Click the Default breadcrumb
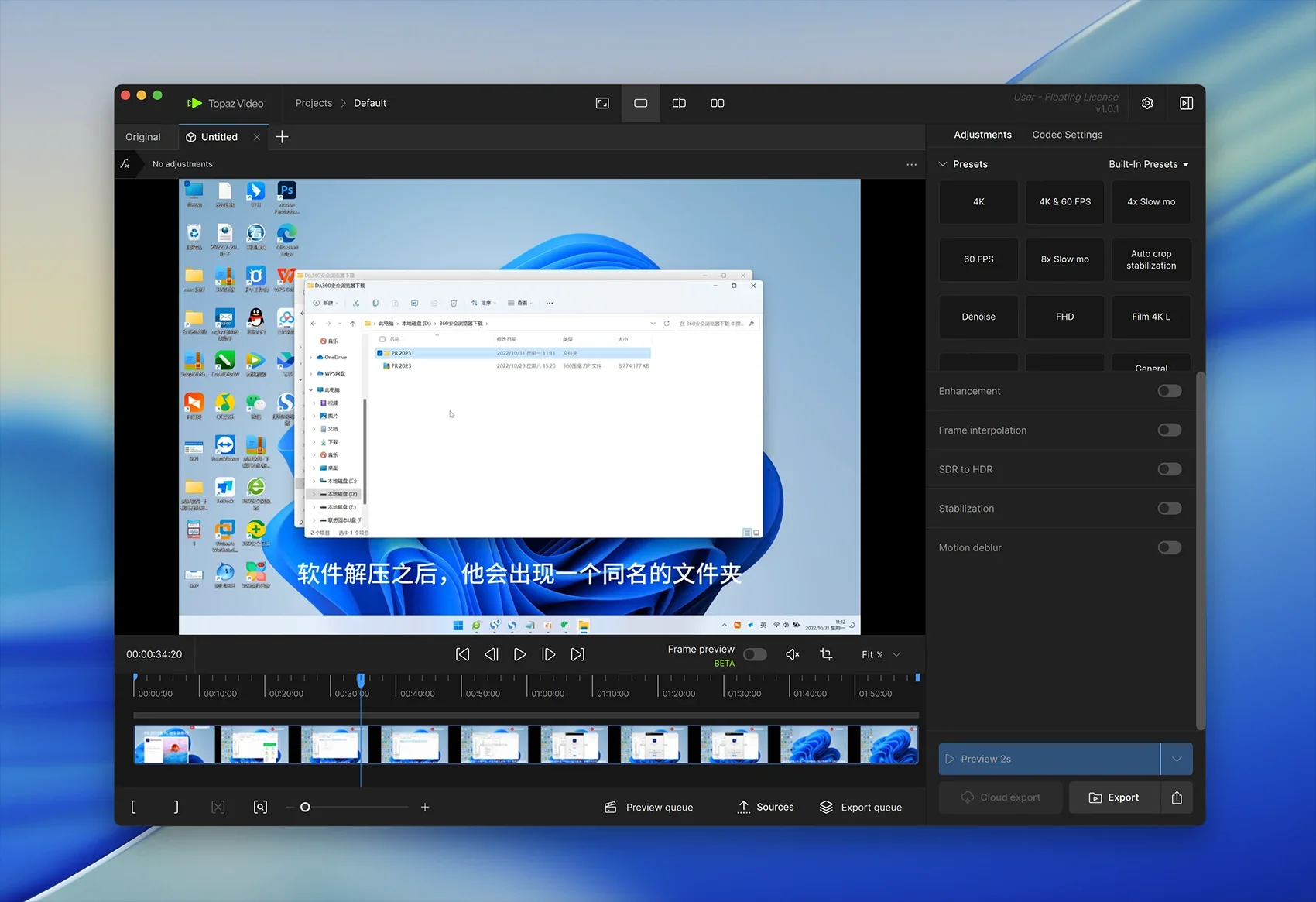Viewport: 1316px width, 902px height. tap(370, 103)
